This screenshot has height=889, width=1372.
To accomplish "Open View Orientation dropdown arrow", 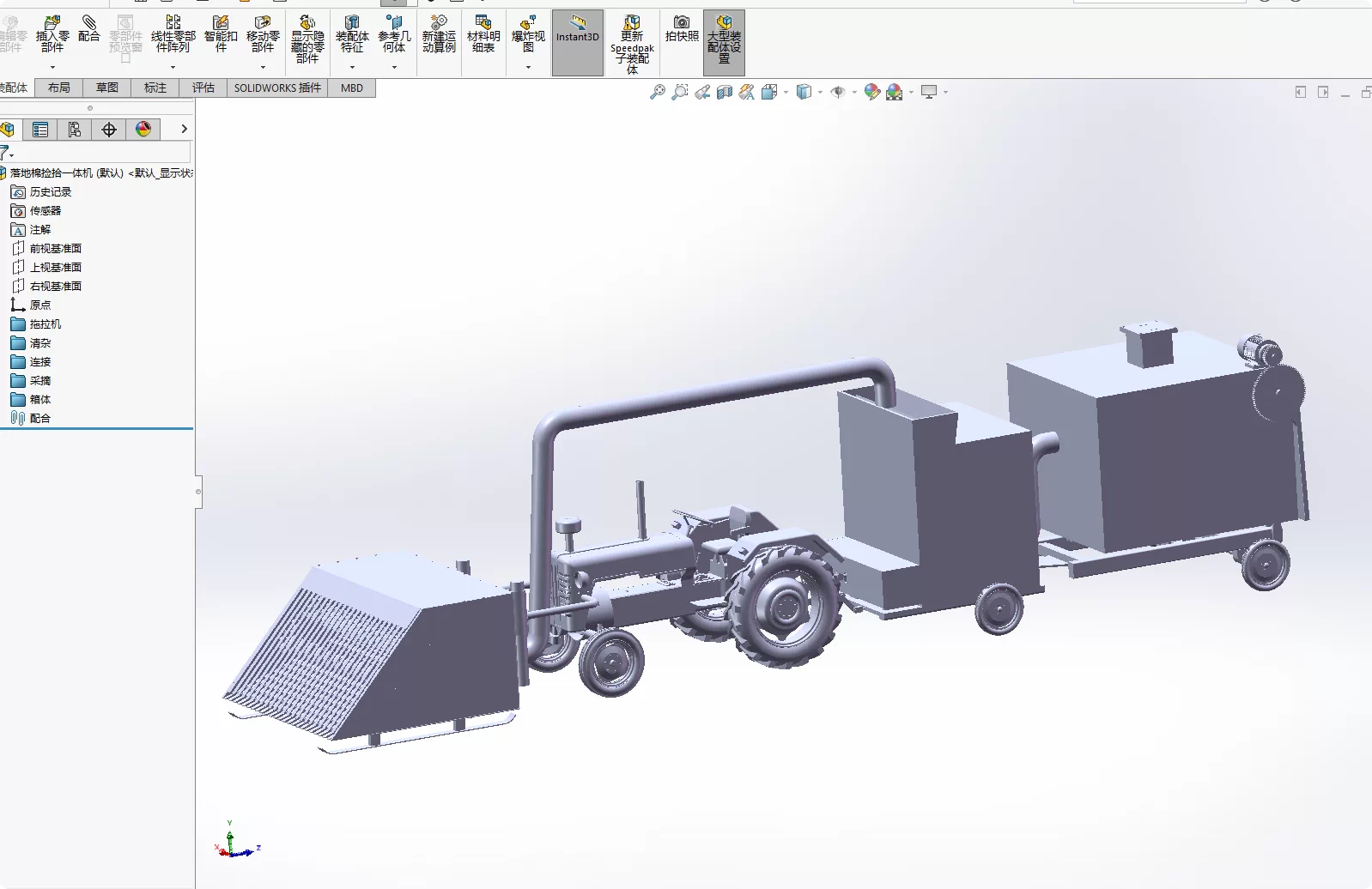I will [x=786, y=92].
